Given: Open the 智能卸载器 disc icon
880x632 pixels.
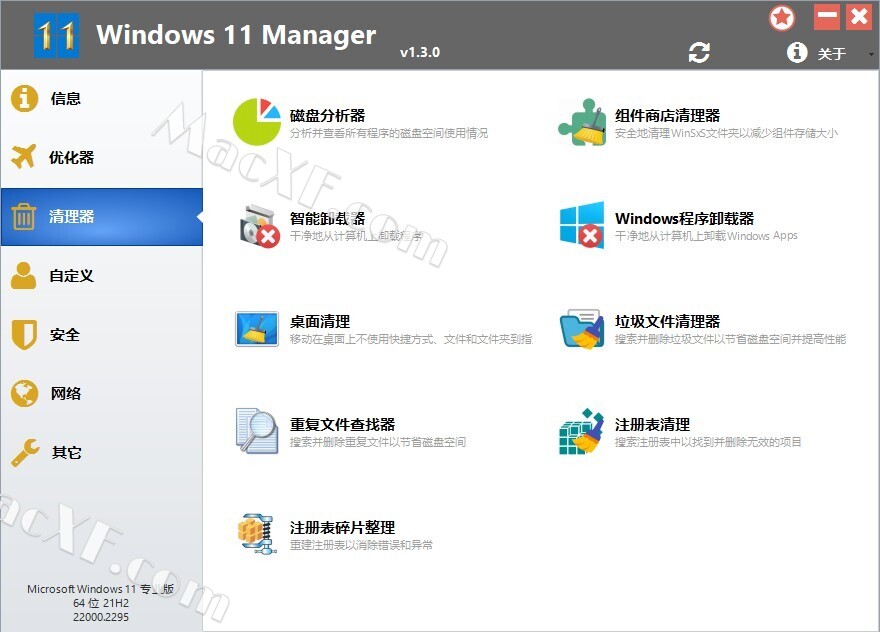Looking at the screenshot, I should [x=259, y=226].
